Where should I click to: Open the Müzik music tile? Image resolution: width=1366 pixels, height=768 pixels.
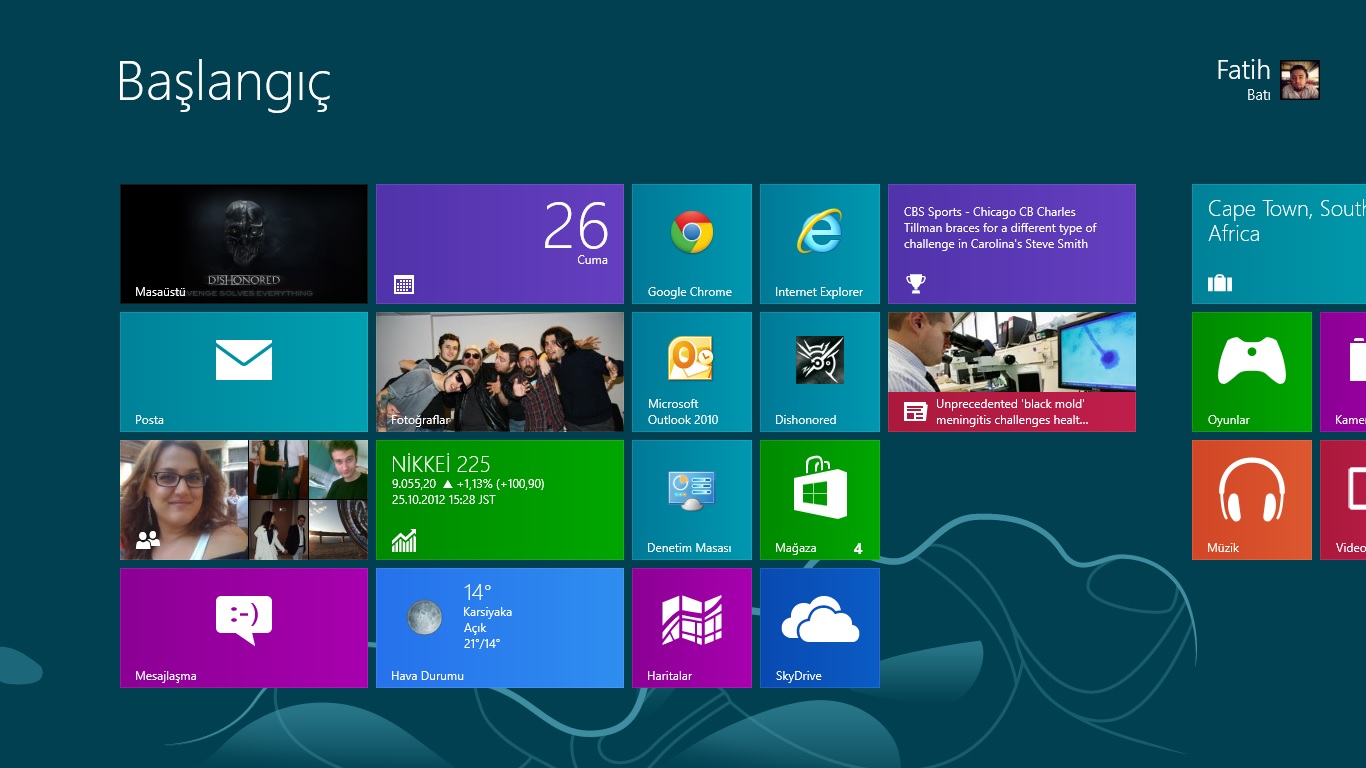pos(1252,500)
